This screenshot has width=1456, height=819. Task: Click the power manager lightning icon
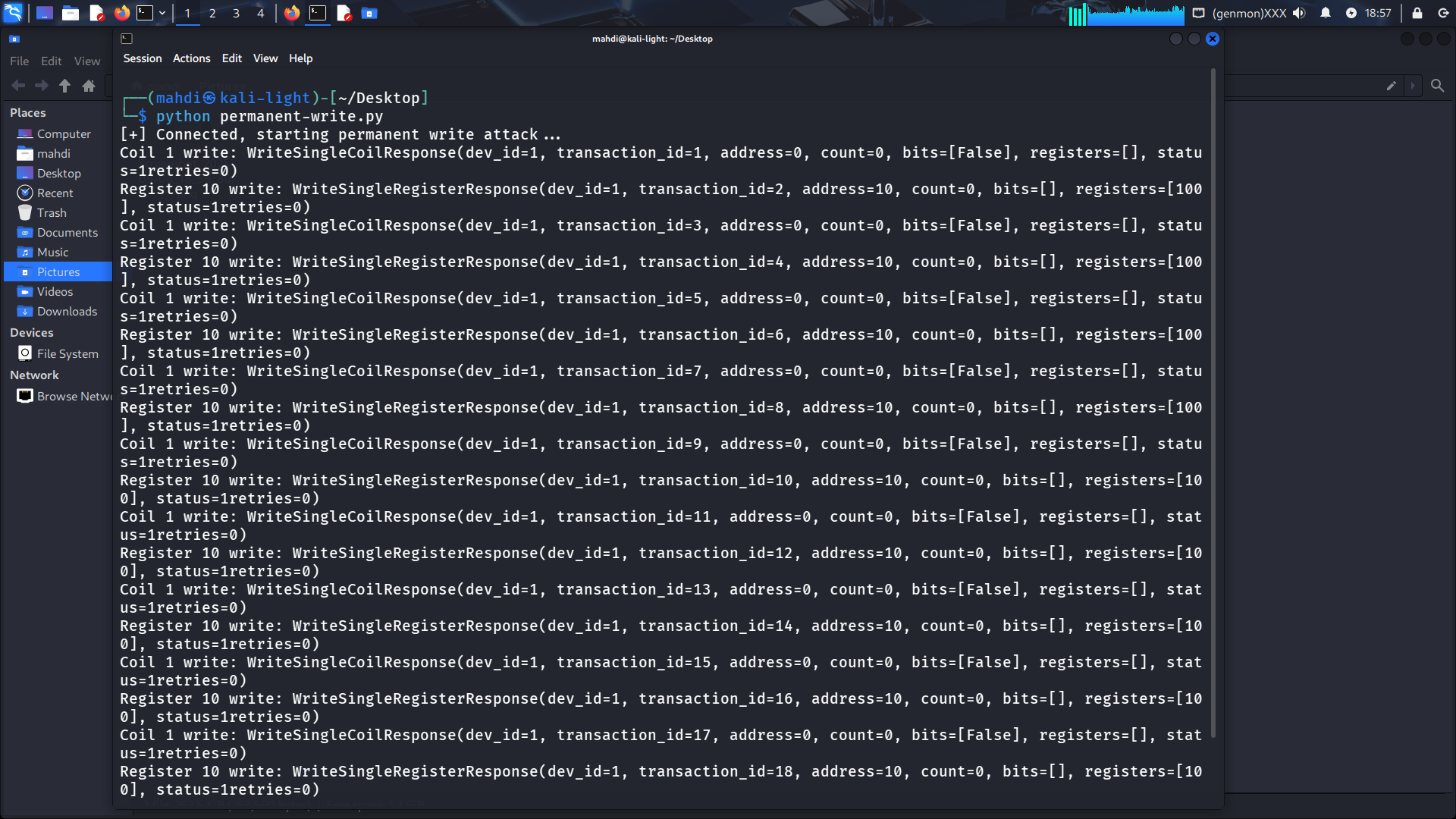[1351, 13]
